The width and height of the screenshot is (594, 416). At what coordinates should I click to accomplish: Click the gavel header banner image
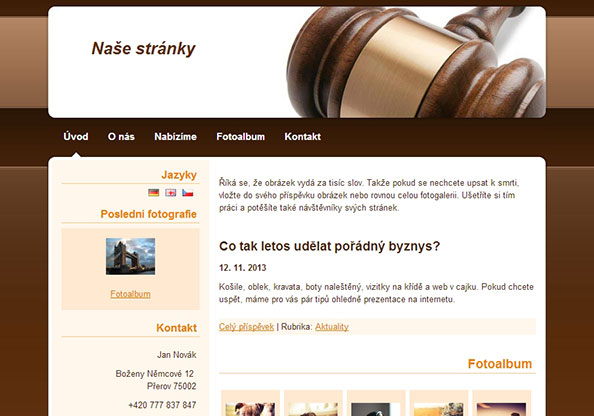[416, 62]
